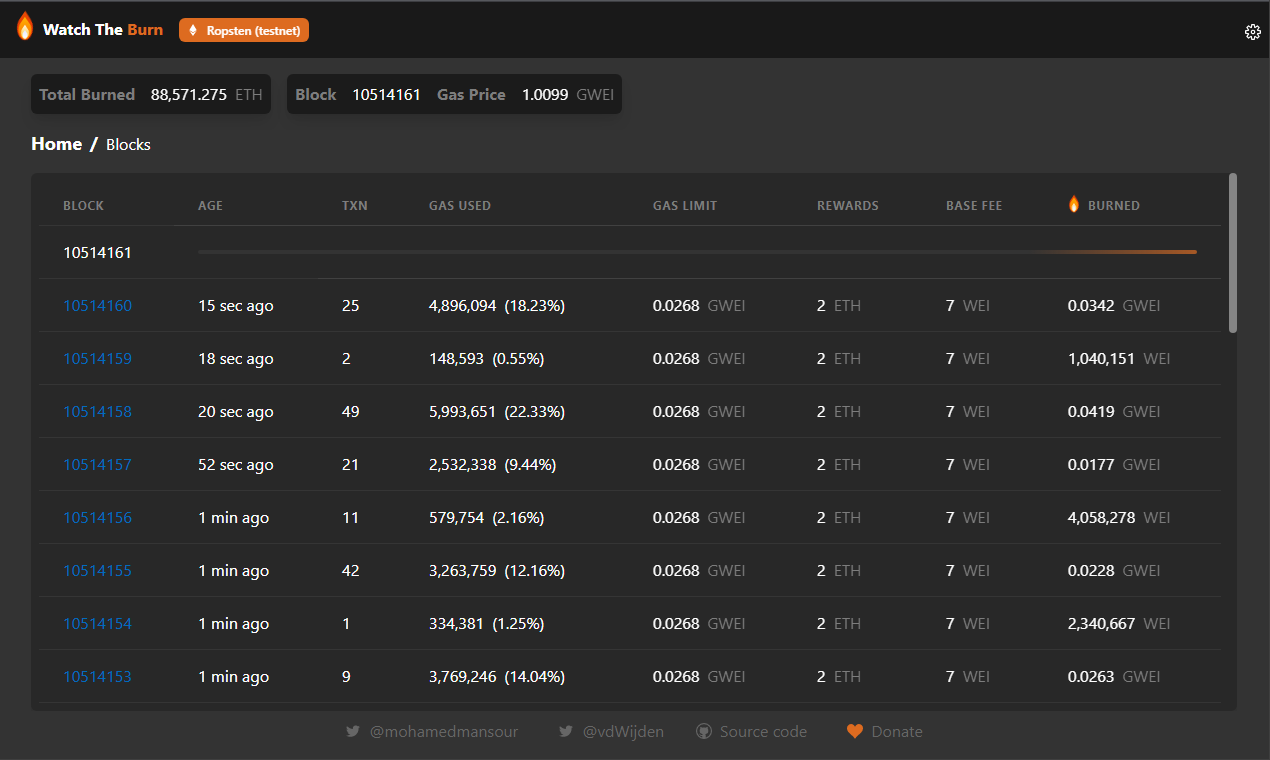Viewport: 1270px width, 760px height.
Task: Click the '18 sec ago' age cell
Action: pyautogui.click(x=236, y=359)
